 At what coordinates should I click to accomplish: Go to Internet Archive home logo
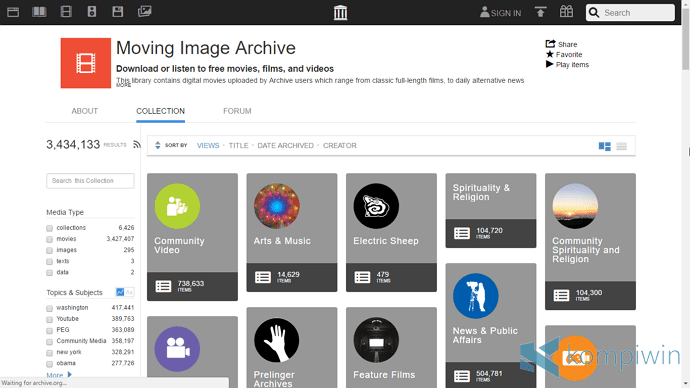coord(341,12)
